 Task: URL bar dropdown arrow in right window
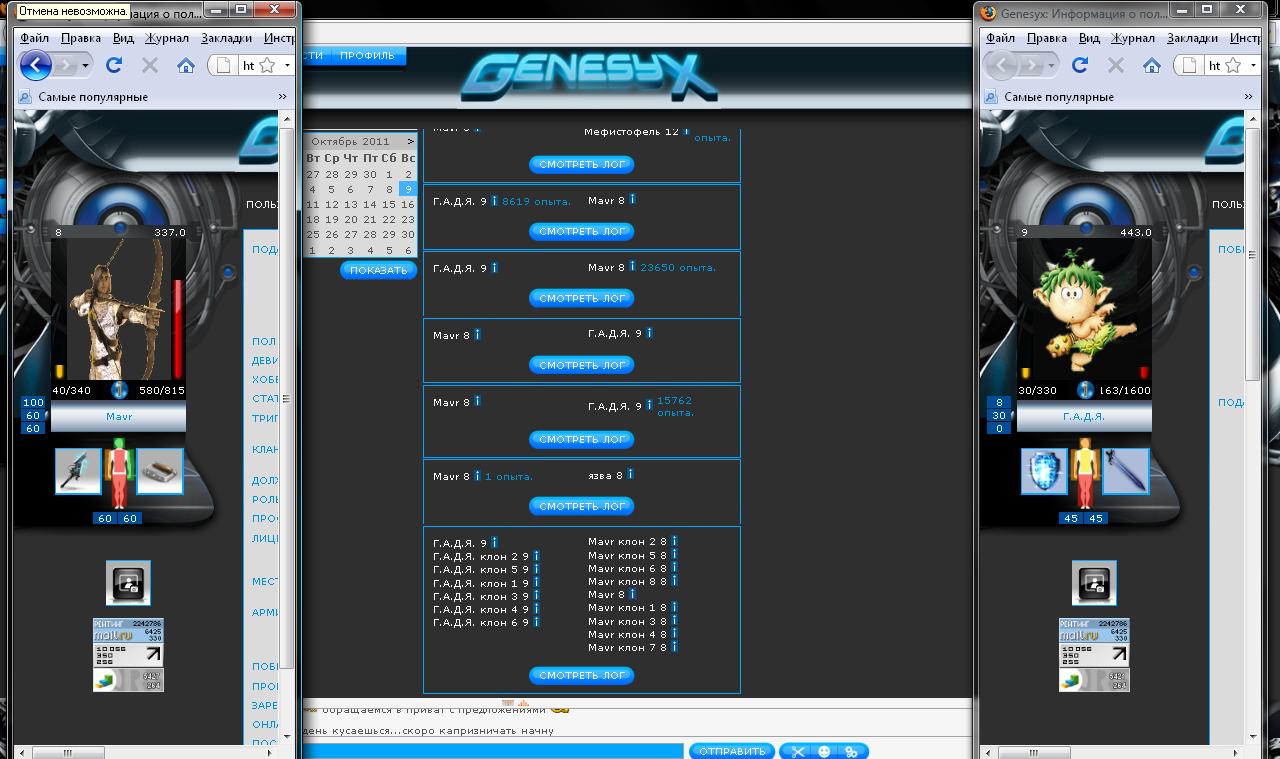1253,65
